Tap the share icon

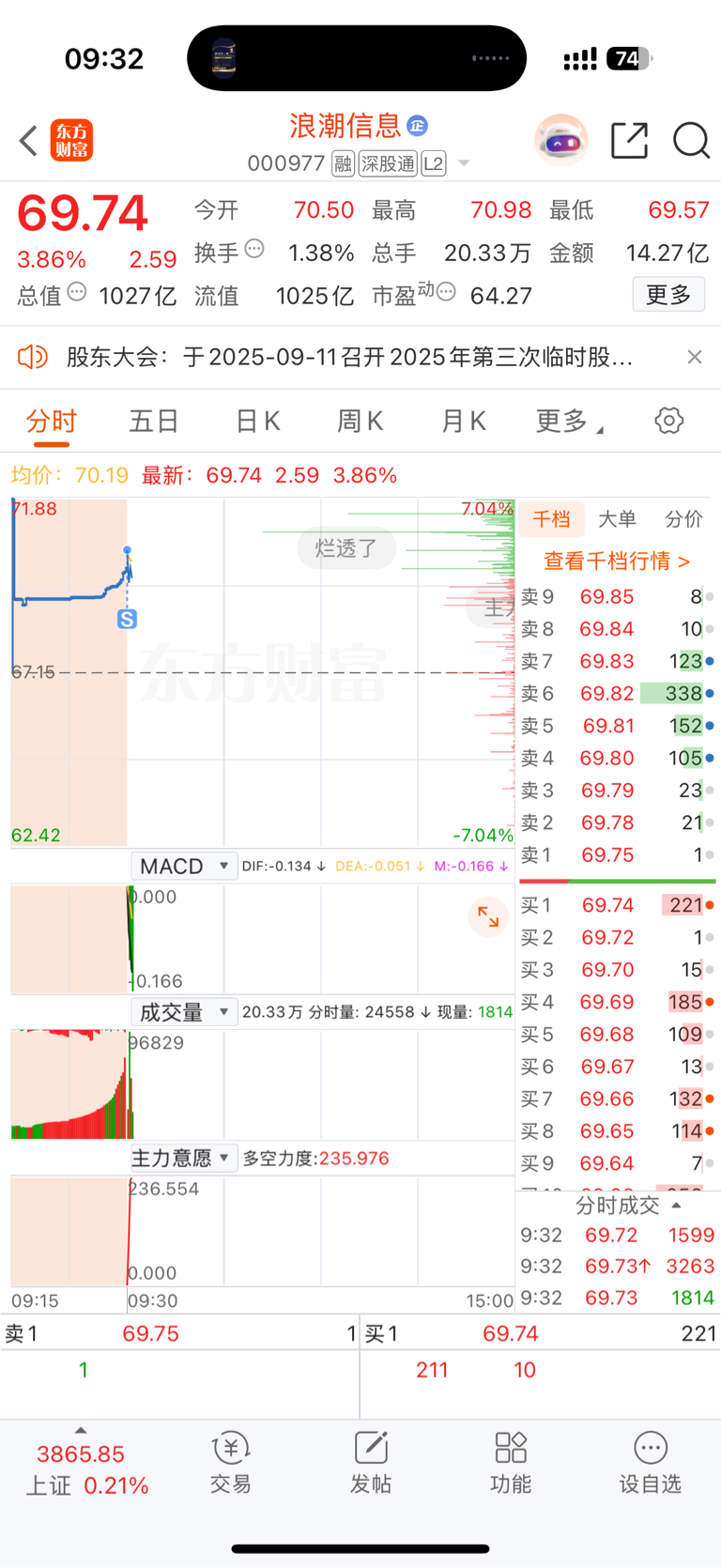click(629, 141)
